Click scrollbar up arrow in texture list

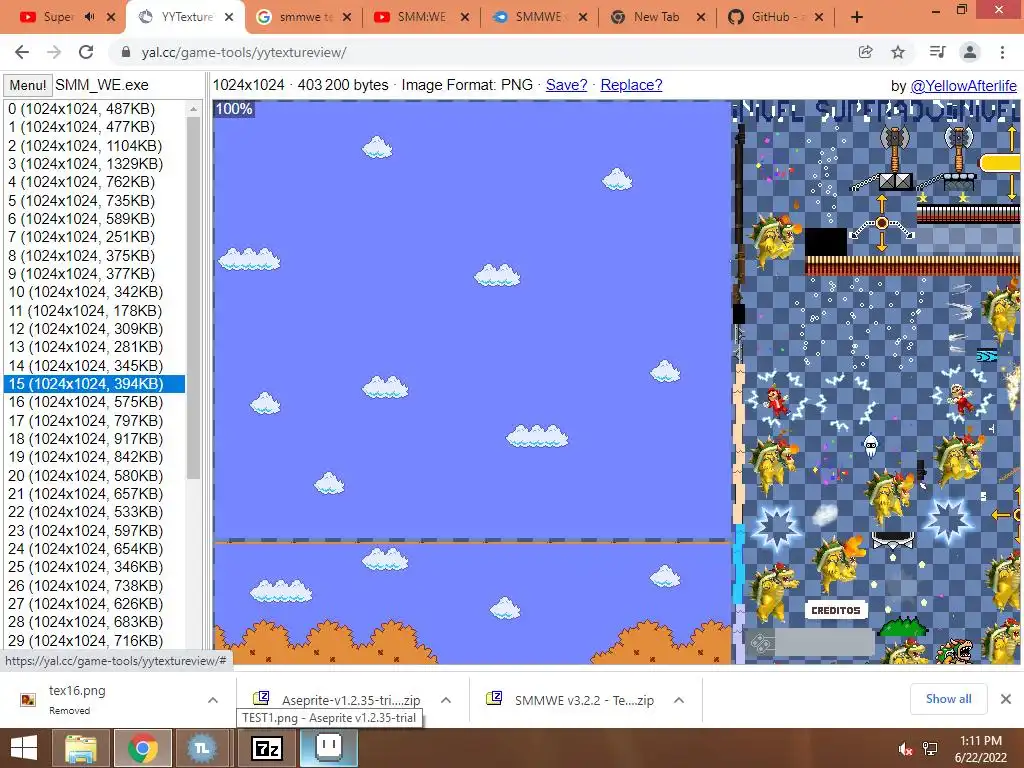point(193,109)
